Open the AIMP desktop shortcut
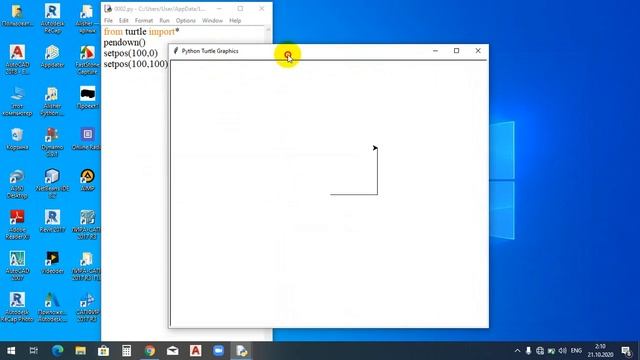 [87, 180]
